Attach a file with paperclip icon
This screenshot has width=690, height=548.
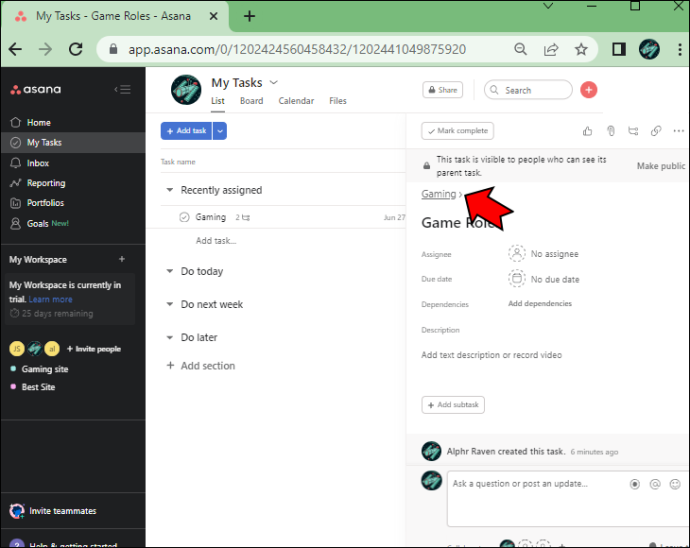coord(610,131)
